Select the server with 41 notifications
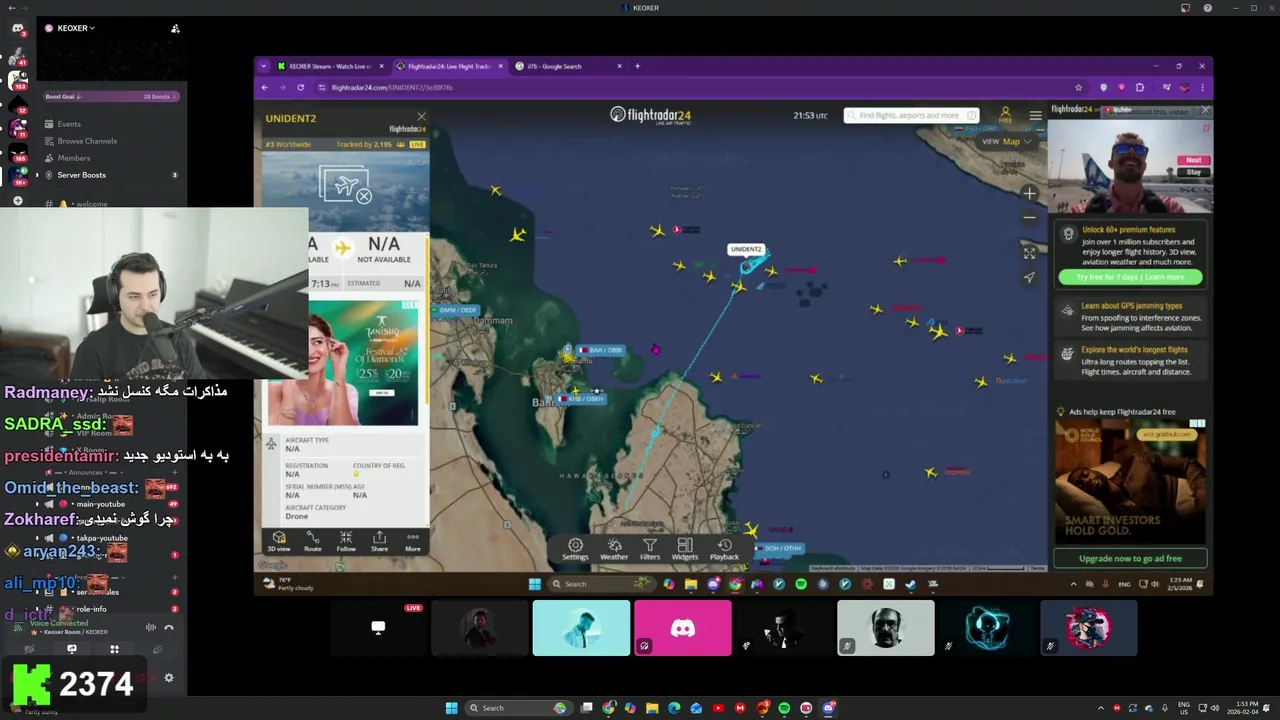 (18, 55)
